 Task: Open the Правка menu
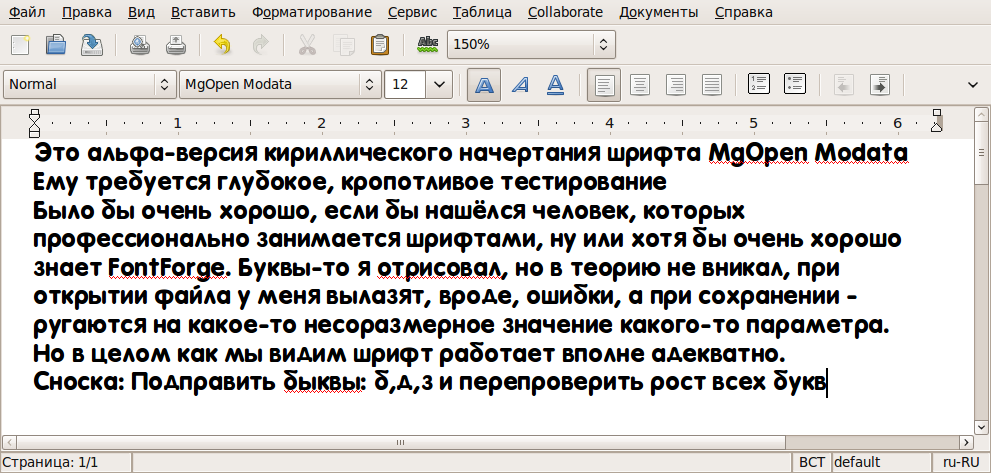pyautogui.click(x=87, y=12)
